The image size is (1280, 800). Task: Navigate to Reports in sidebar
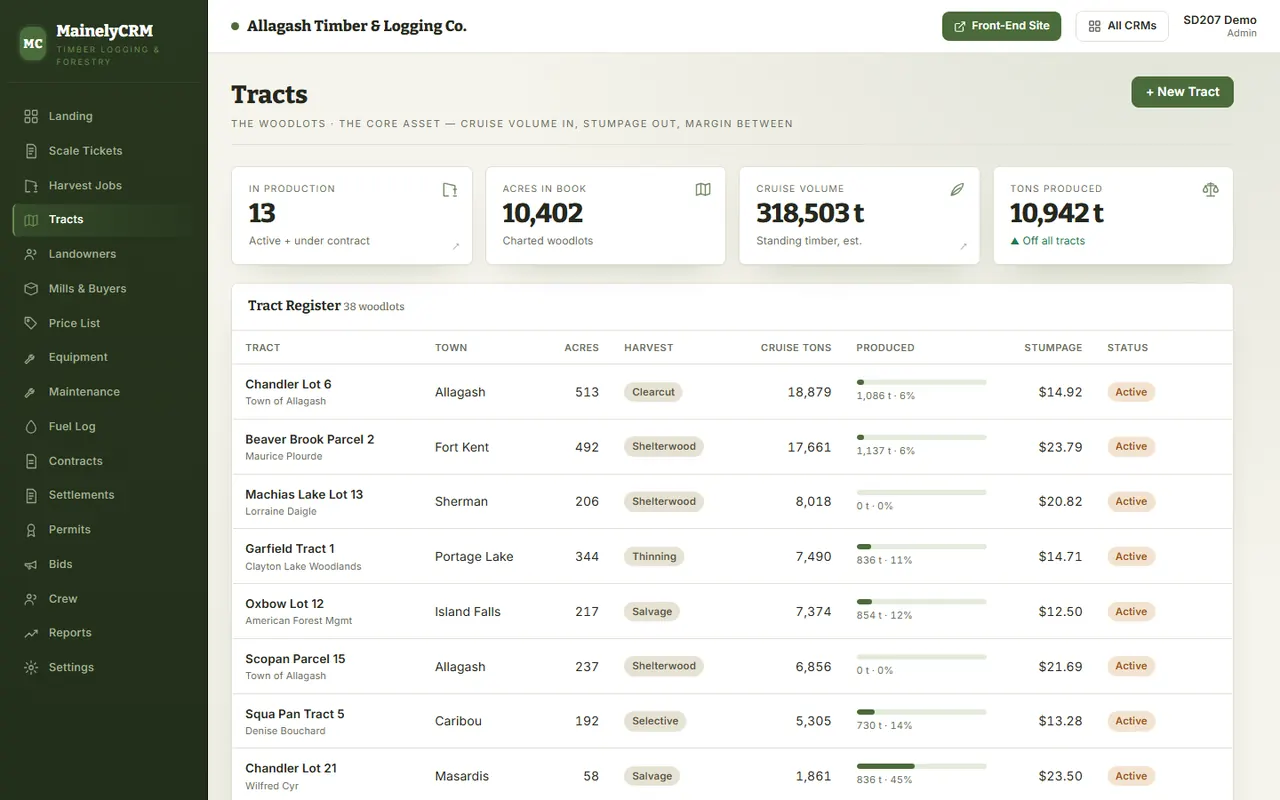pos(104,633)
